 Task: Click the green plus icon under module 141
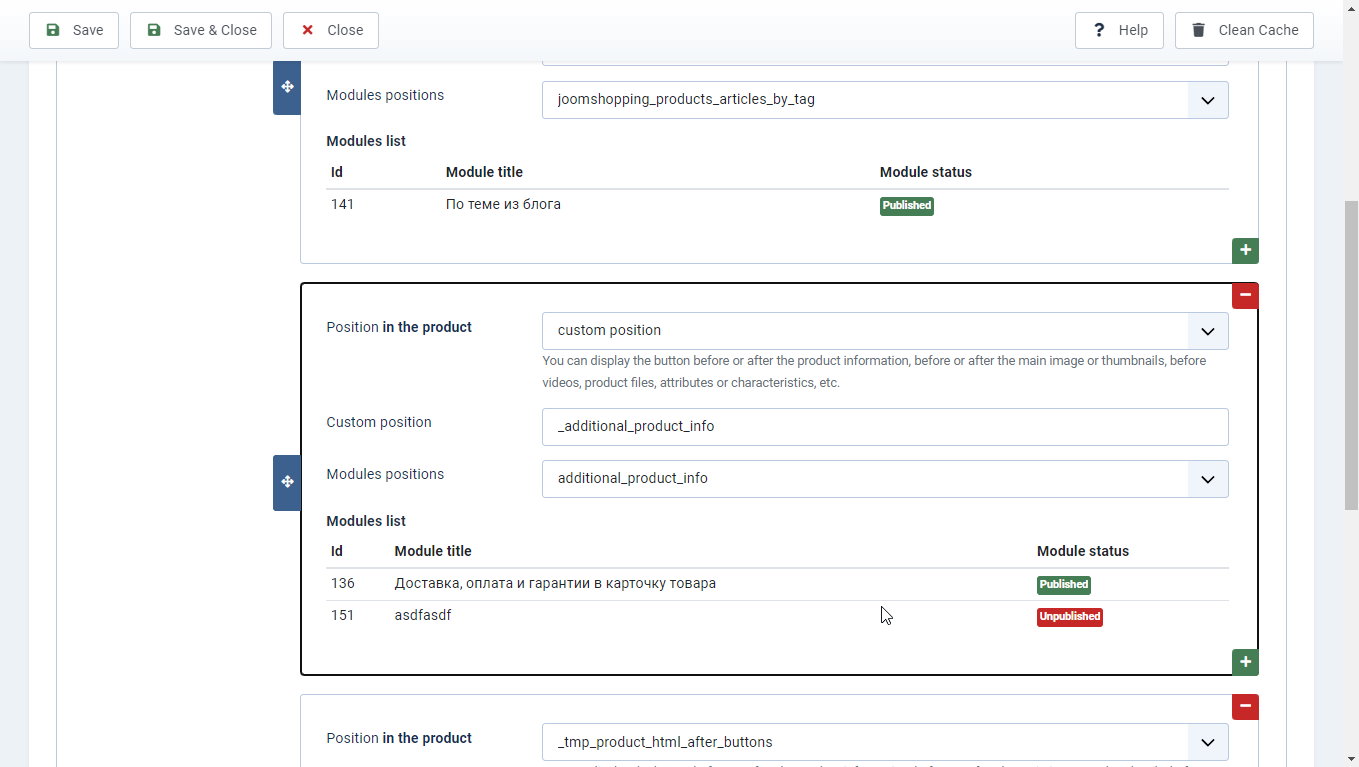(x=1244, y=250)
